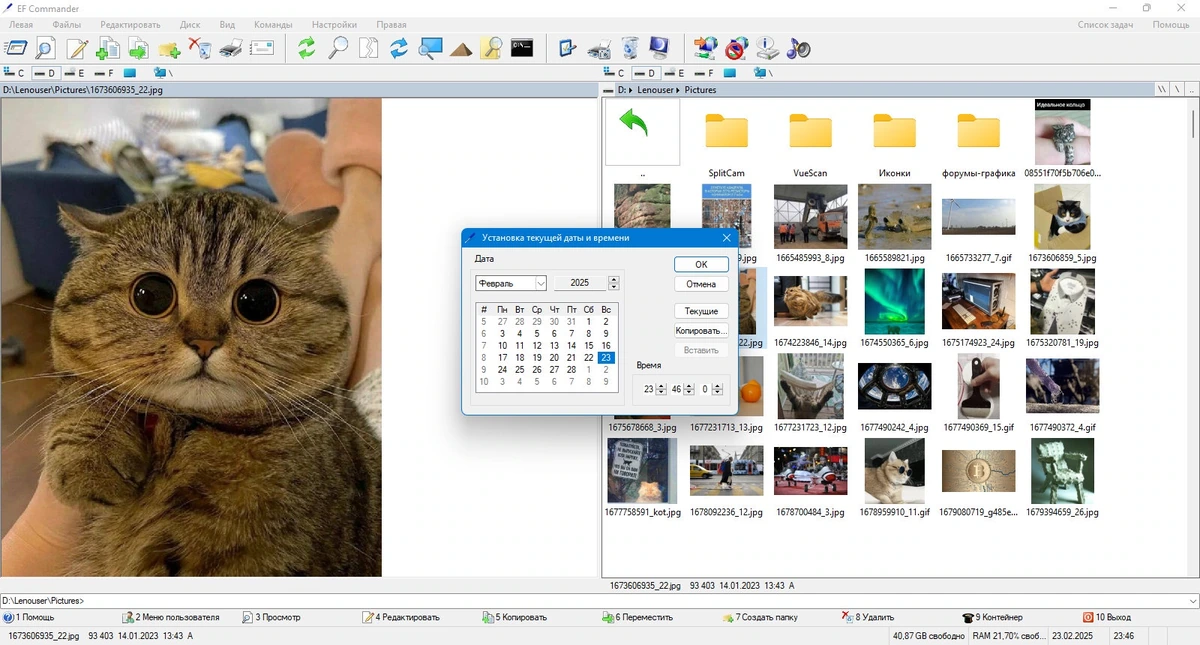This screenshot has width=1200, height=645.
Task: Click the Текущие button in dialog
Action: click(701, 311)
